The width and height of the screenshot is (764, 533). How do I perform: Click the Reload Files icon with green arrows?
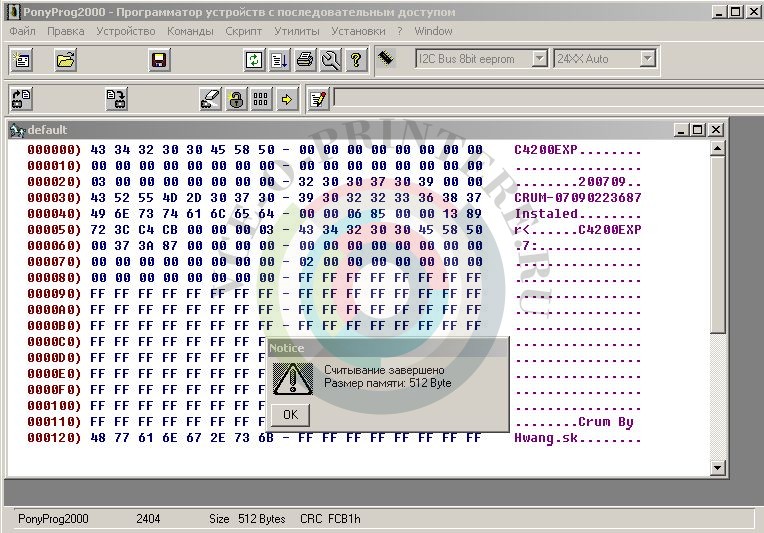point(254,60)
